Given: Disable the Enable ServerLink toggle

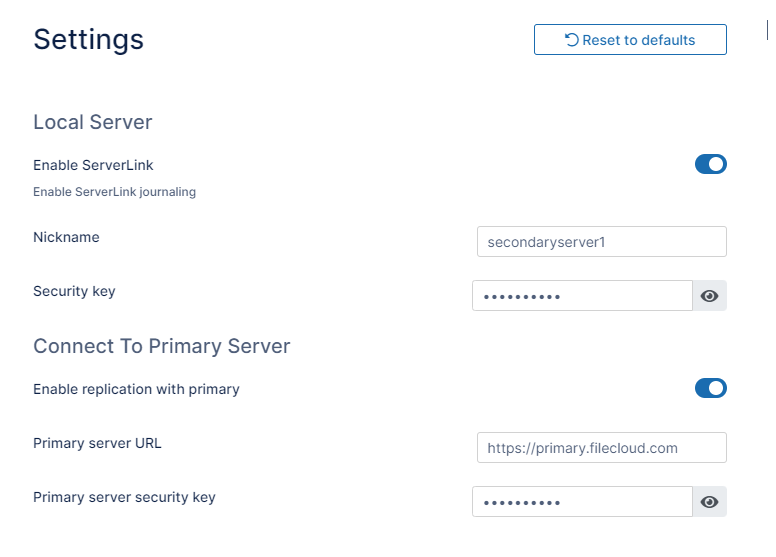Looking at the screenshot, I should [710, 164].
